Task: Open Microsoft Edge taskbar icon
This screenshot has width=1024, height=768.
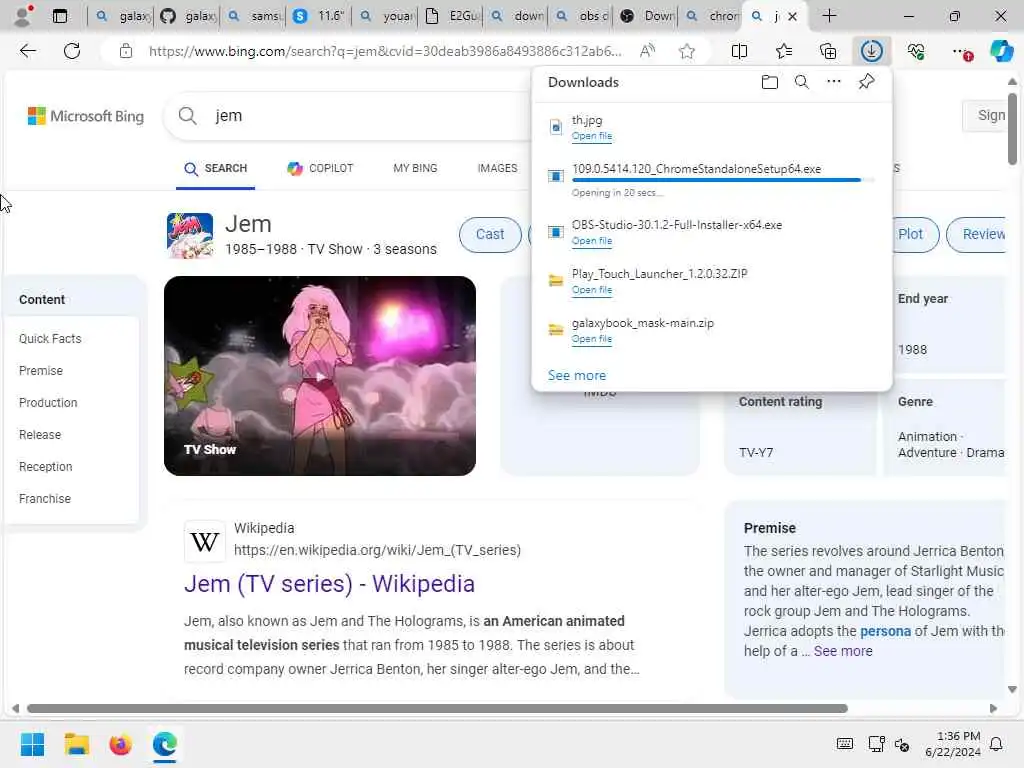Action: (x=165, y=744)
